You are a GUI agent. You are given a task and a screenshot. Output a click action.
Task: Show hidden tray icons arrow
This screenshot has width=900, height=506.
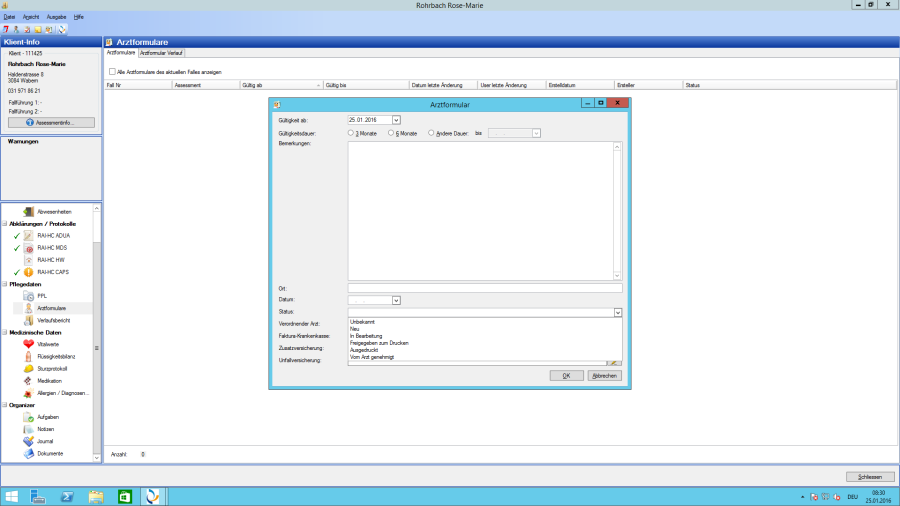click(802, 497)
